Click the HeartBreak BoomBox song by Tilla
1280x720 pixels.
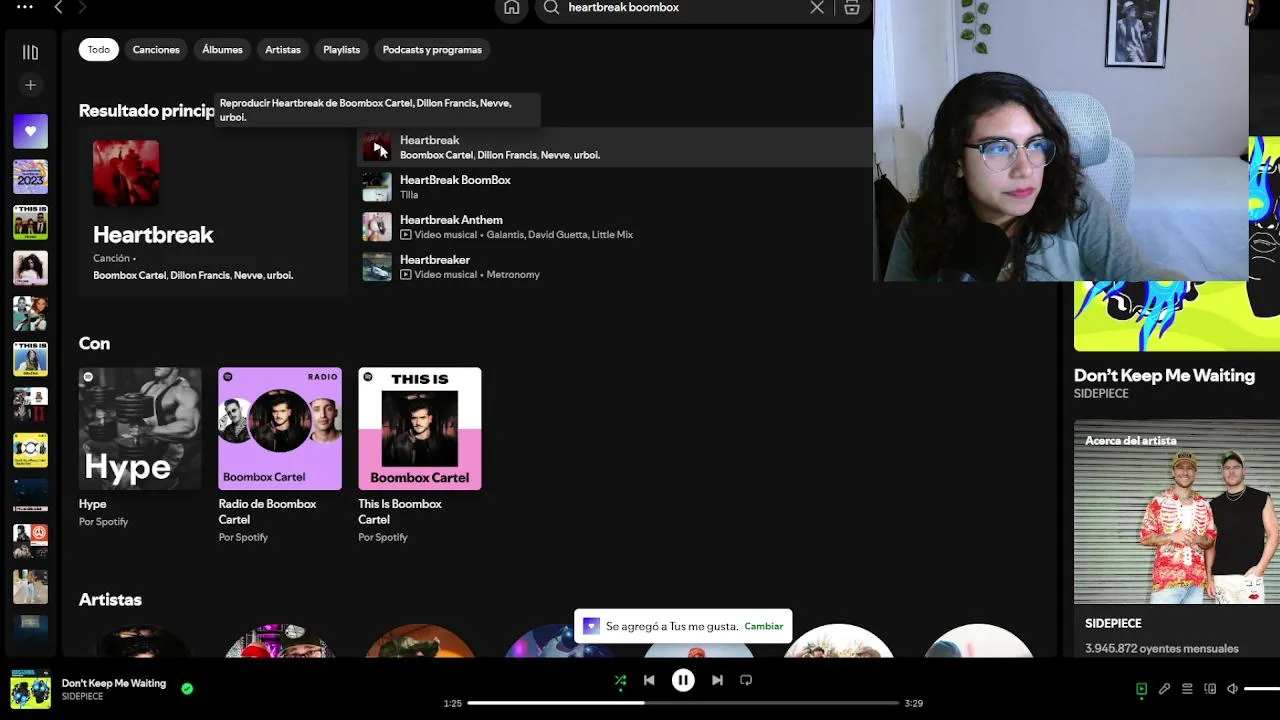tap(455, 180)
